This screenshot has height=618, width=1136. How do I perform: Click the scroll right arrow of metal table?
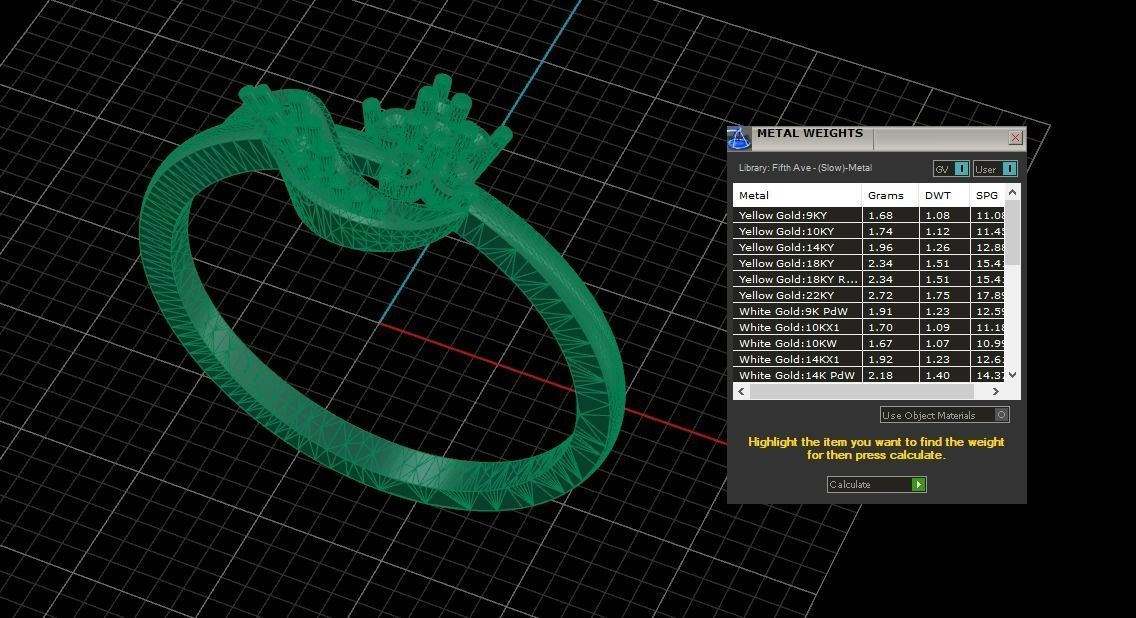click(995, 391)
